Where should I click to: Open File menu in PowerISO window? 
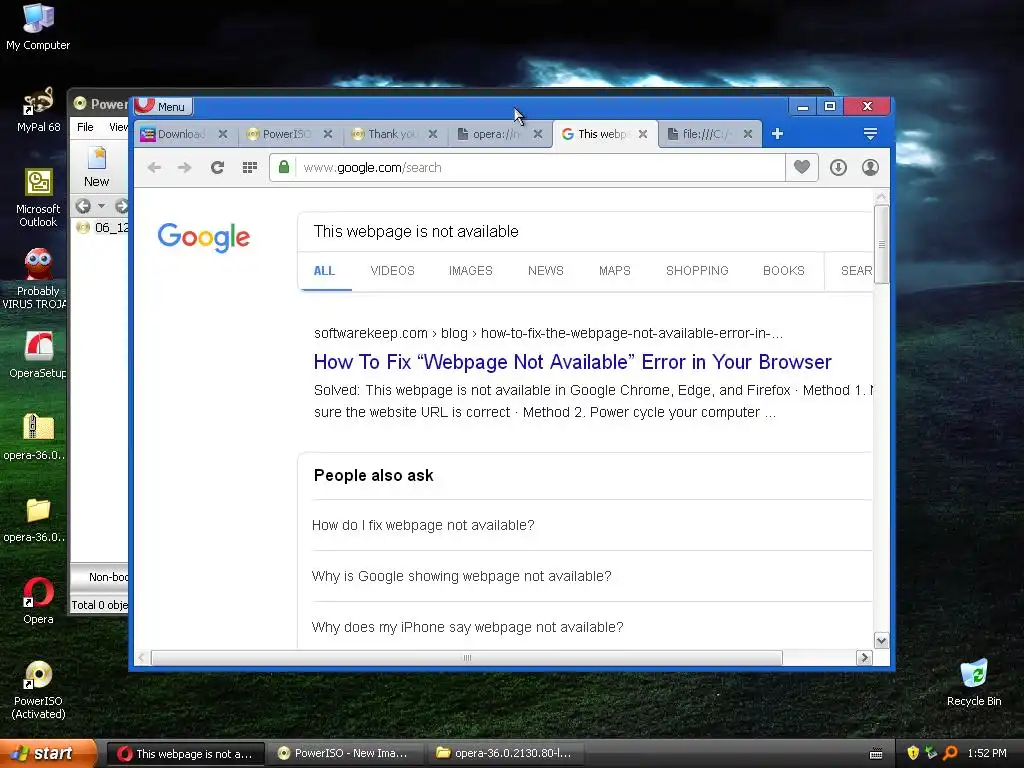pos(86,127)
